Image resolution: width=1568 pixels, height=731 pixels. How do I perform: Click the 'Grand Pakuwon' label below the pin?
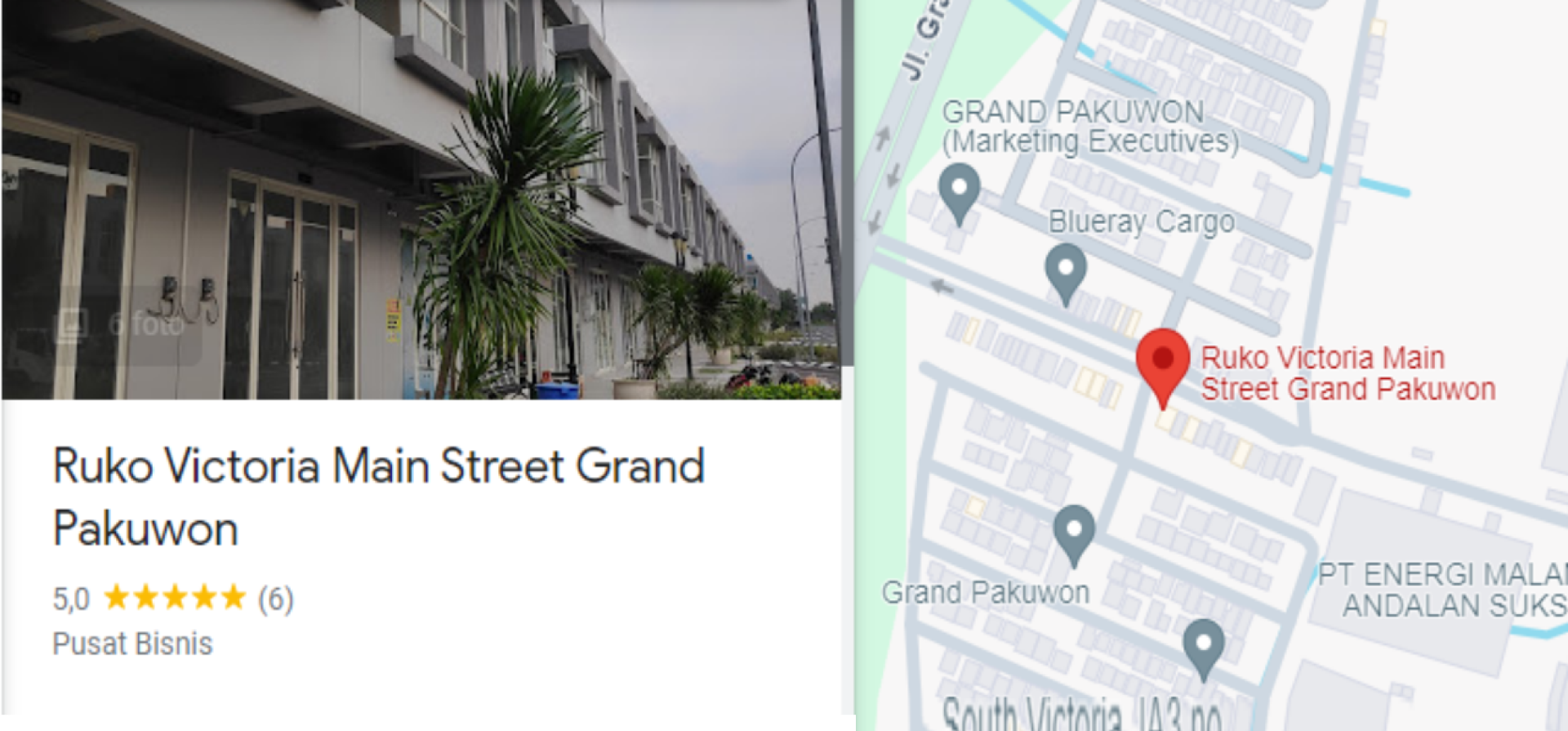coord(986,592)
